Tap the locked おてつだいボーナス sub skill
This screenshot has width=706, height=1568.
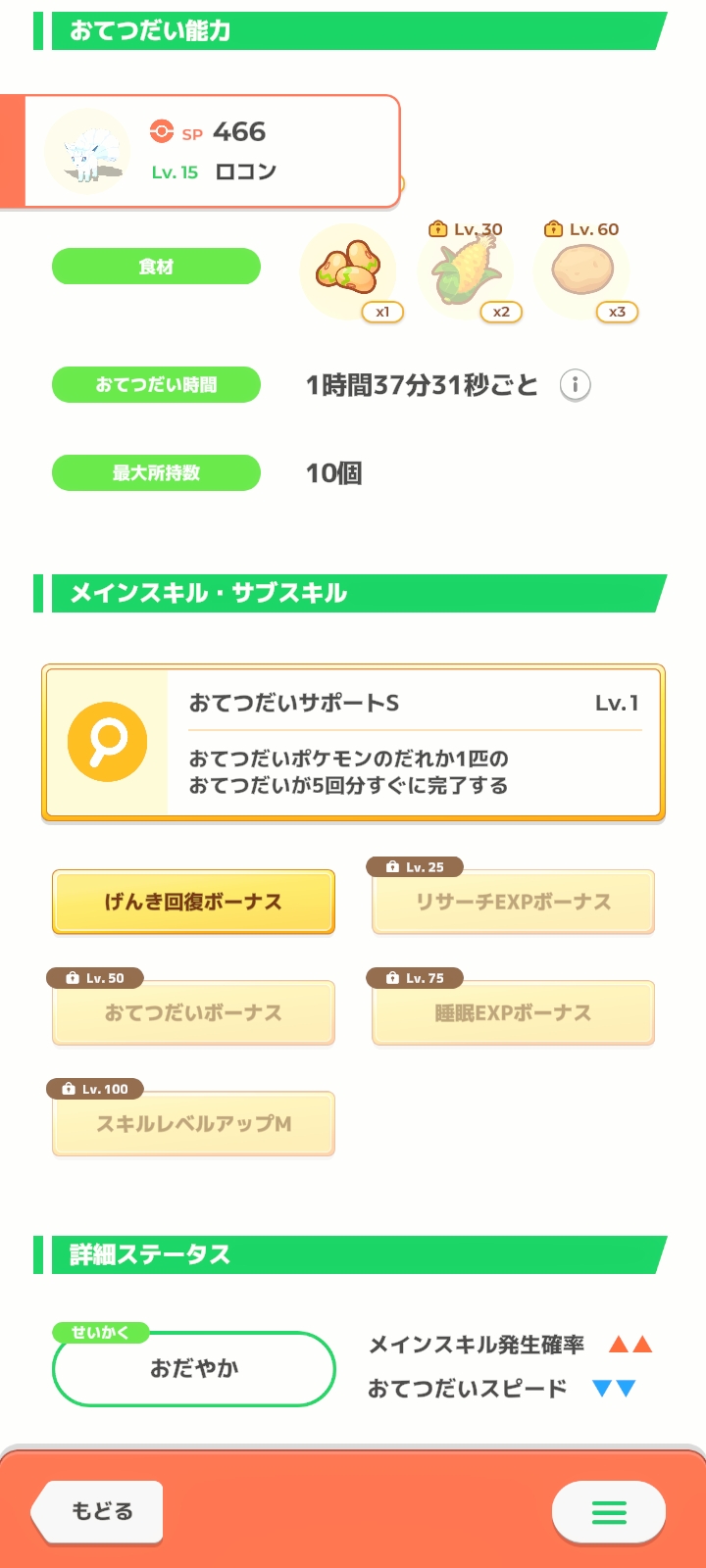coord(193,1013)
